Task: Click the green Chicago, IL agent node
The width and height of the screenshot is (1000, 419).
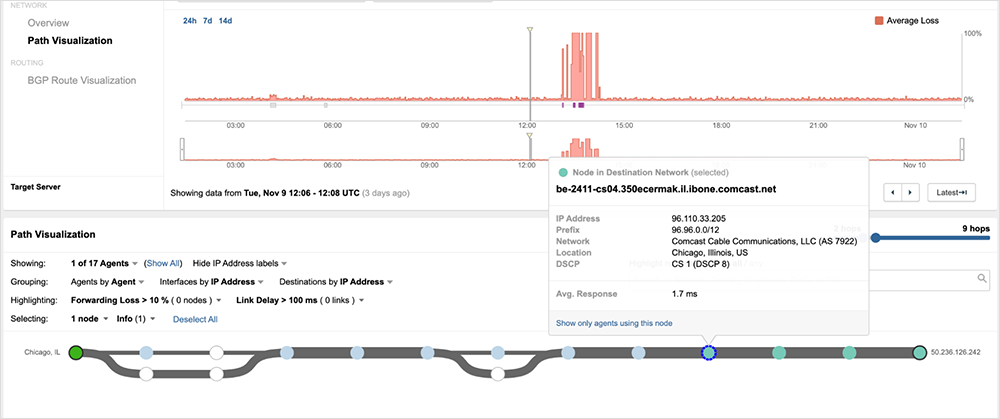Action: tap(75, 352)
